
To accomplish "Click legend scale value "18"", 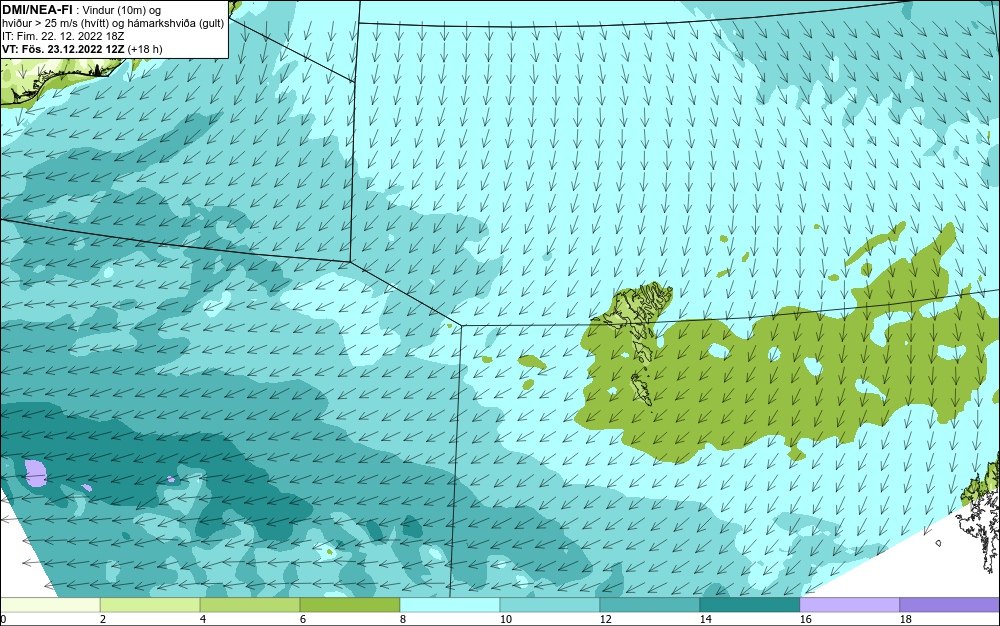I will point(906,619).
